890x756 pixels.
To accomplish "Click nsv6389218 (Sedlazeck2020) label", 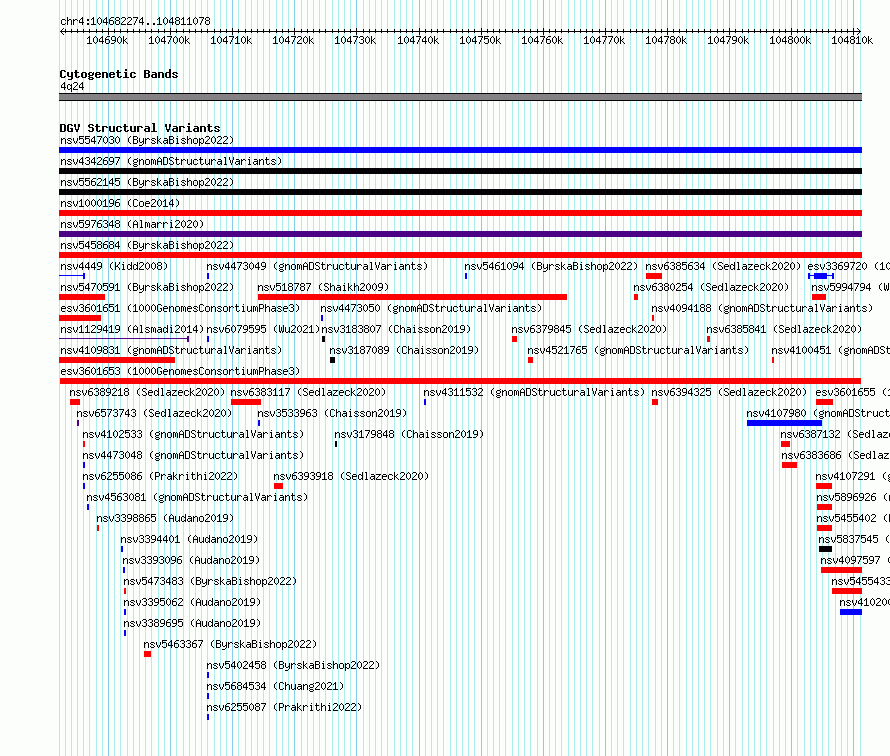I will [x=147, y=392].
